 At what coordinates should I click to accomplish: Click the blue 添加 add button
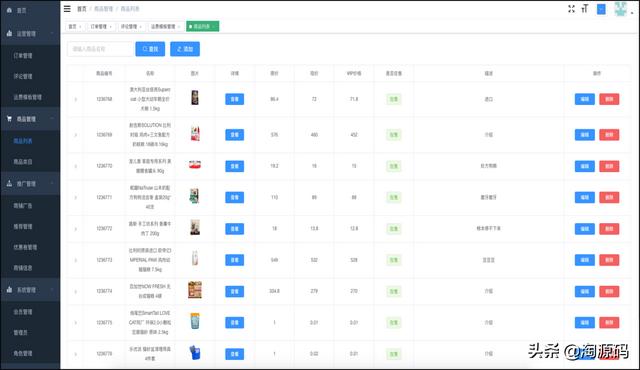pos(185,49)
